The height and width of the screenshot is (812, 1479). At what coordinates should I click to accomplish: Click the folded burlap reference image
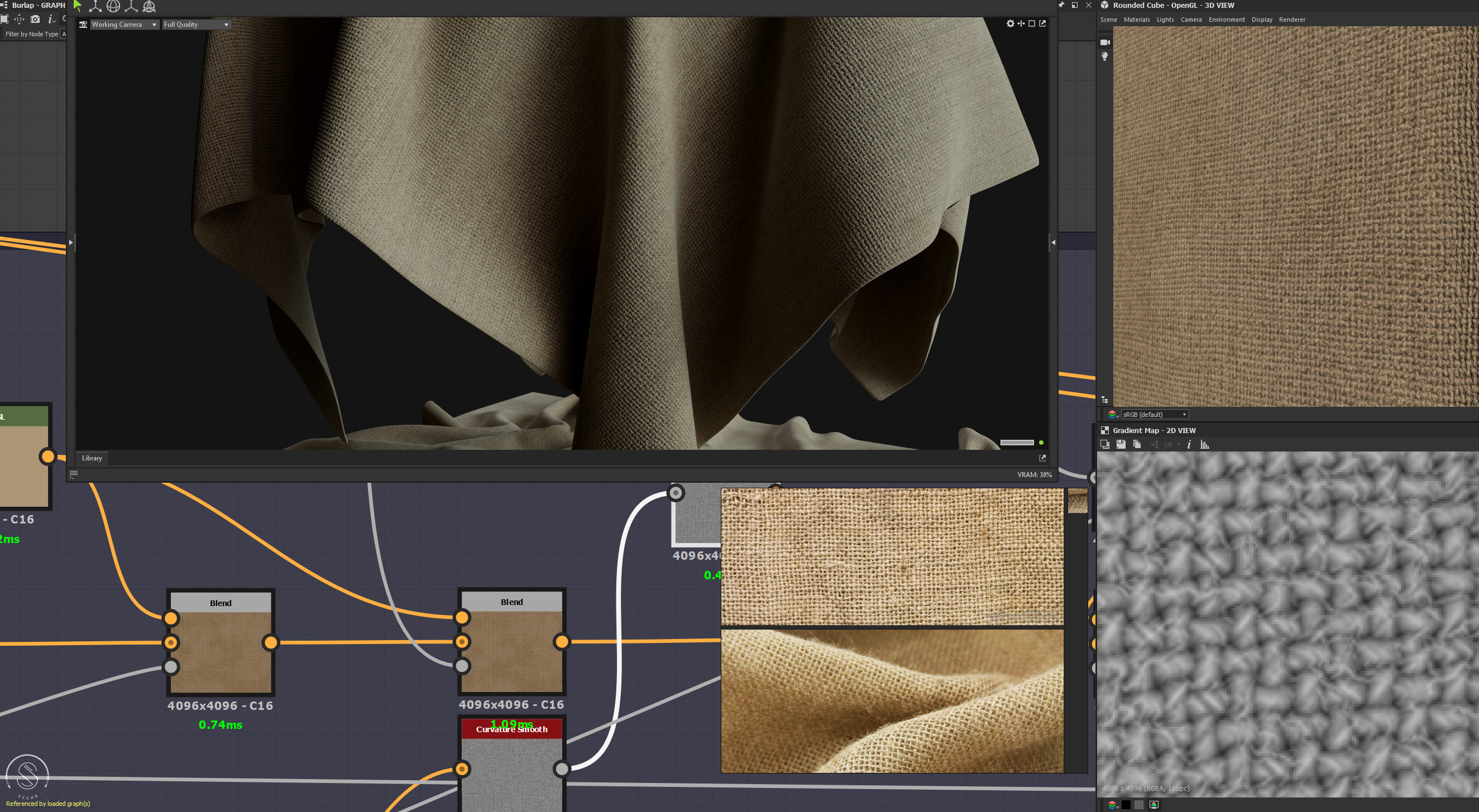(892, 701)
